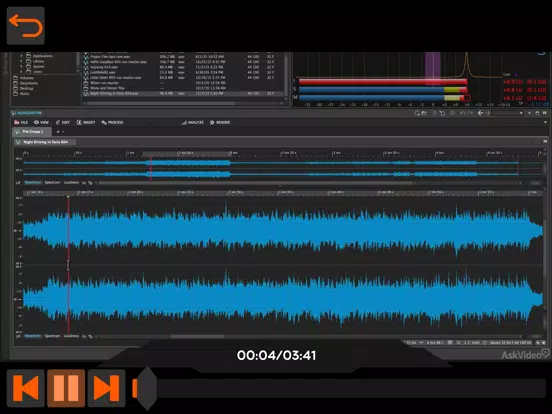Click the undo arrow in title toolbar
Viewport: 552px width, 414px height.
pyautogui.click(x=463, y=113)
